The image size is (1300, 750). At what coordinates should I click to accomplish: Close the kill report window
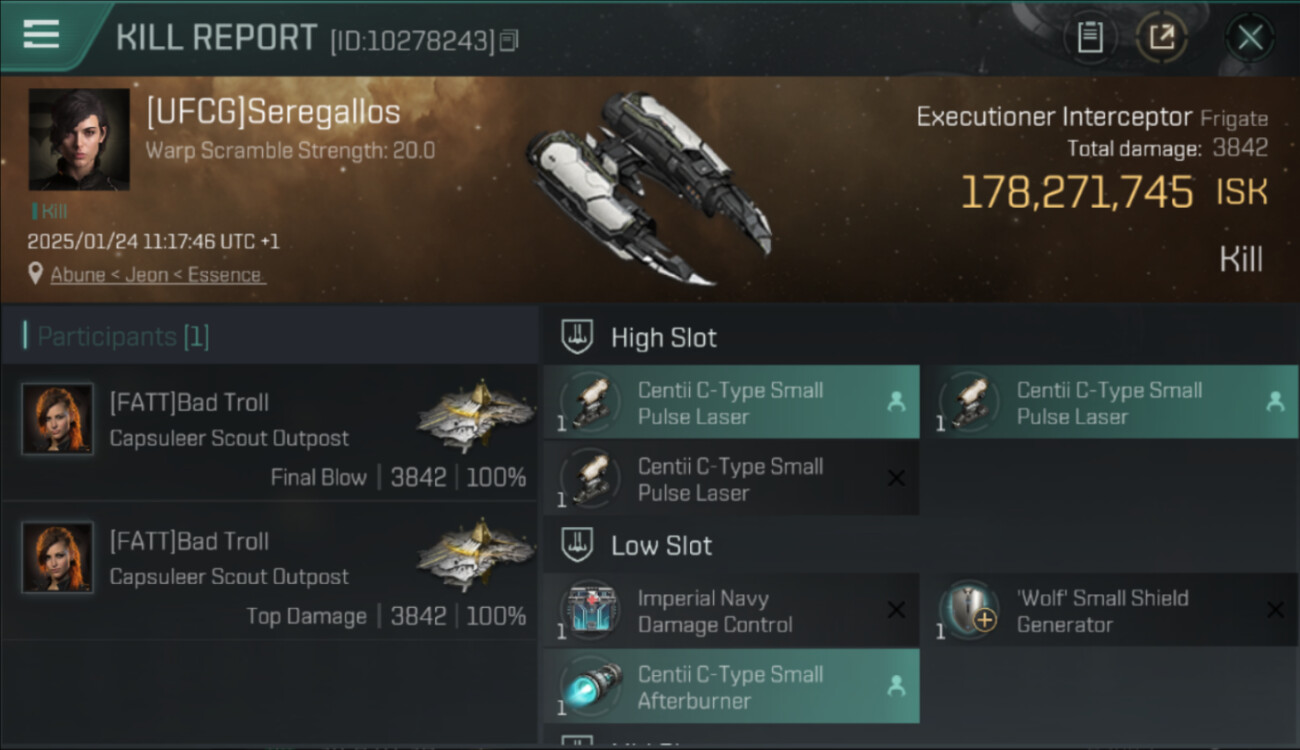(x=1249, y=38)
